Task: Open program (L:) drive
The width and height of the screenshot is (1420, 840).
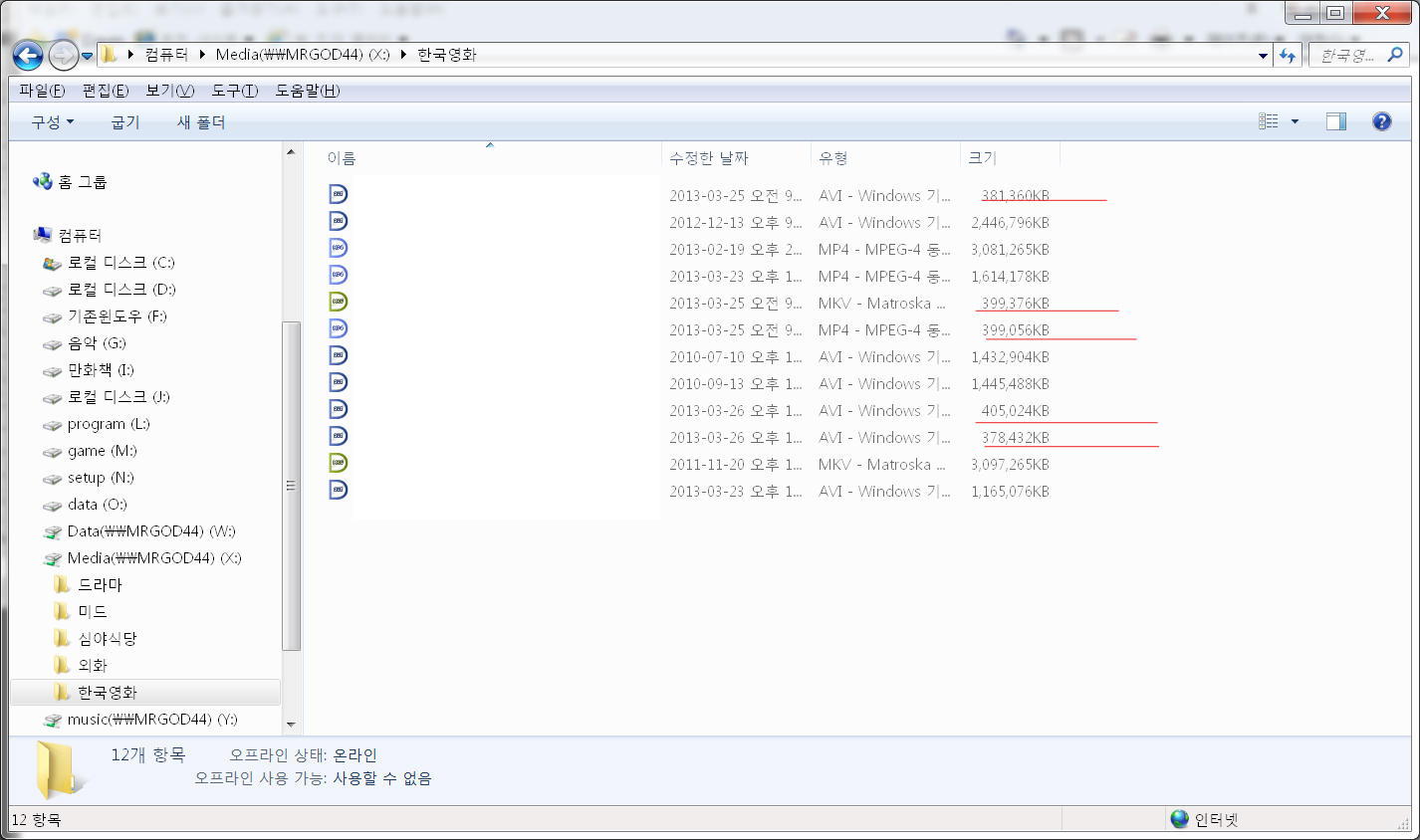Action: click(x=96, y=424)
